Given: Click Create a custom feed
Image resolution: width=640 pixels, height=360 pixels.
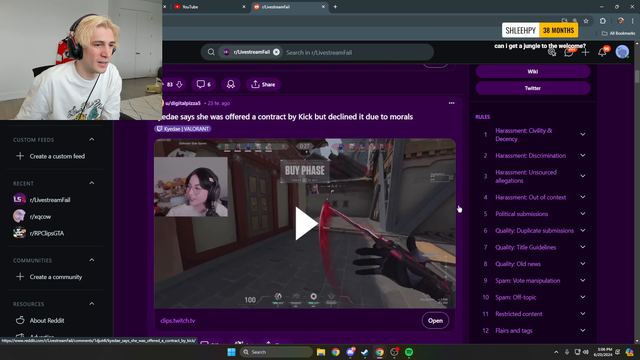Looking at the screenshot, I should 51,156.
